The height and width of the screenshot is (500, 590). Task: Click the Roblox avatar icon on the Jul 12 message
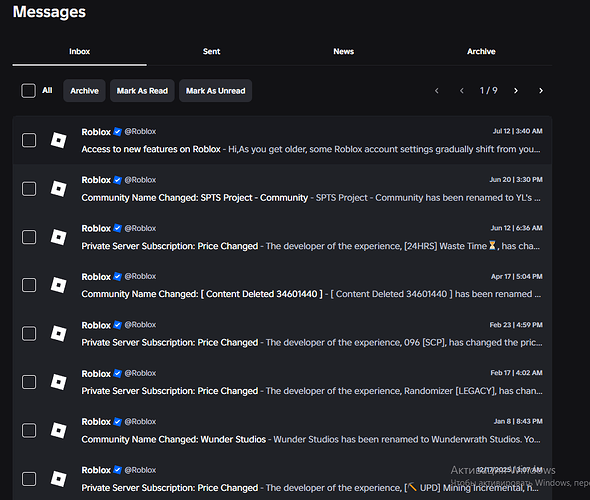(59, 140)
